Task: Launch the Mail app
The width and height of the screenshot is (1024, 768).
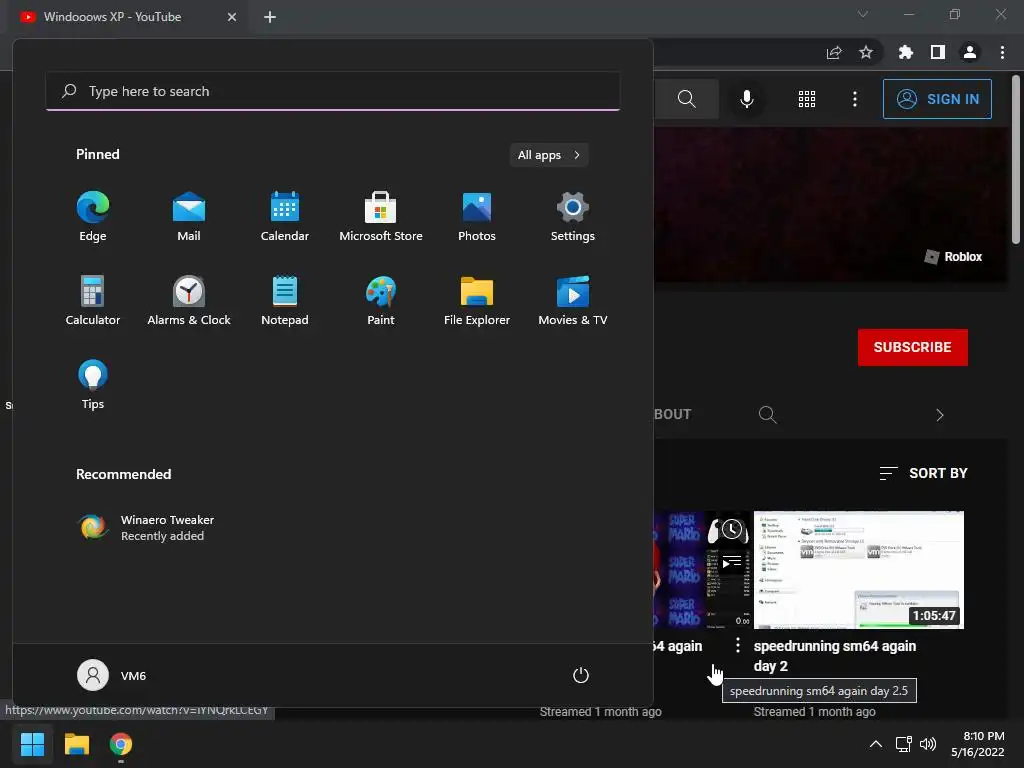Action: tap(189, 217)
